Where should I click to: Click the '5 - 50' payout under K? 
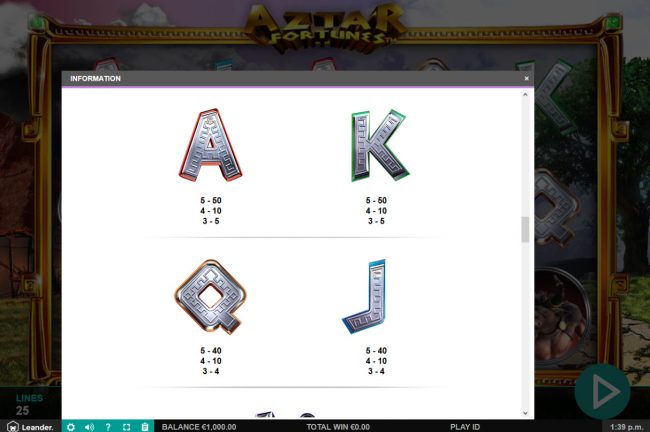376,200
